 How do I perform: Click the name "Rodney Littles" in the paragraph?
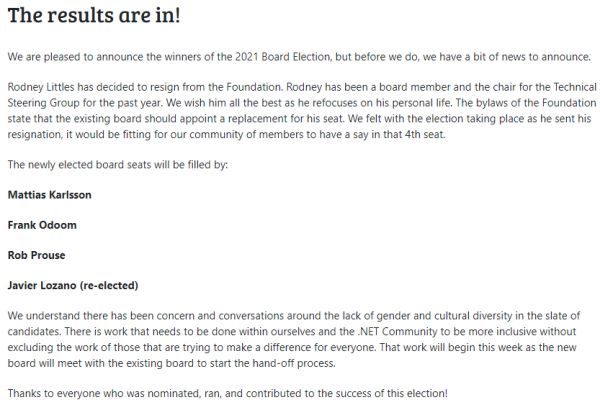tap(40, 87)
